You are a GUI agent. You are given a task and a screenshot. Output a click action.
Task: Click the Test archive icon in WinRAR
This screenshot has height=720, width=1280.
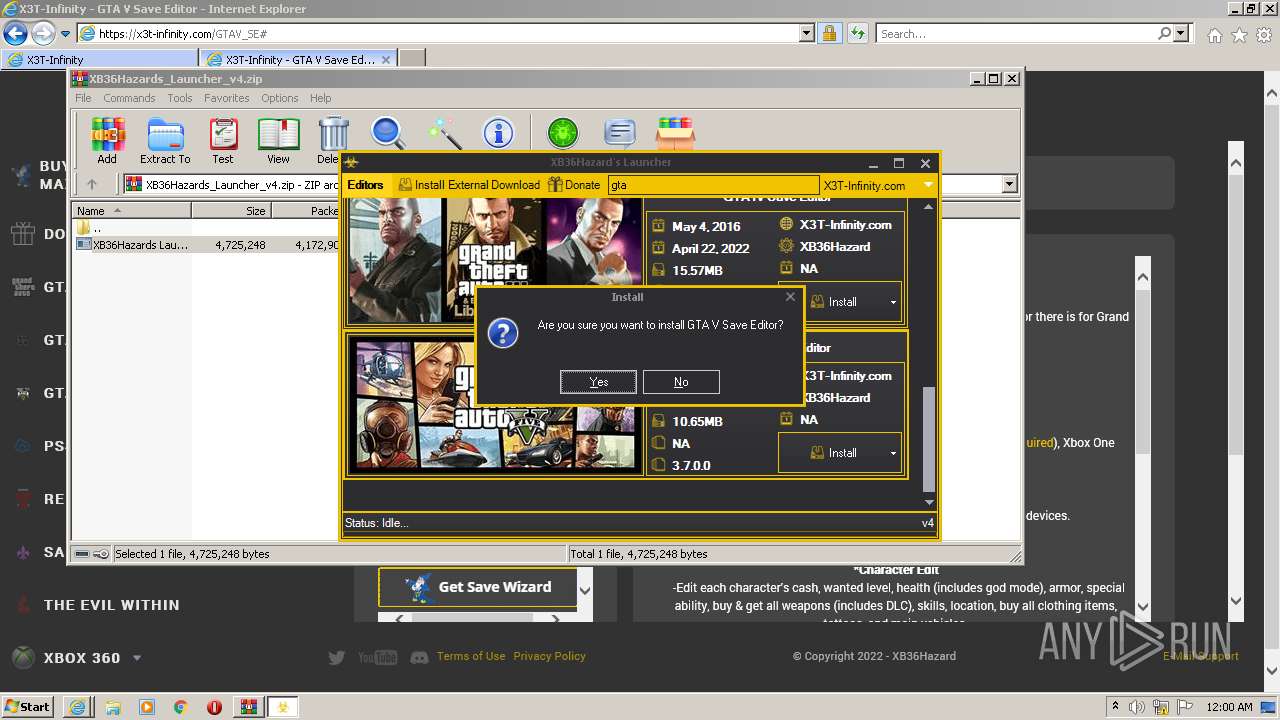[x=223, y=140]
